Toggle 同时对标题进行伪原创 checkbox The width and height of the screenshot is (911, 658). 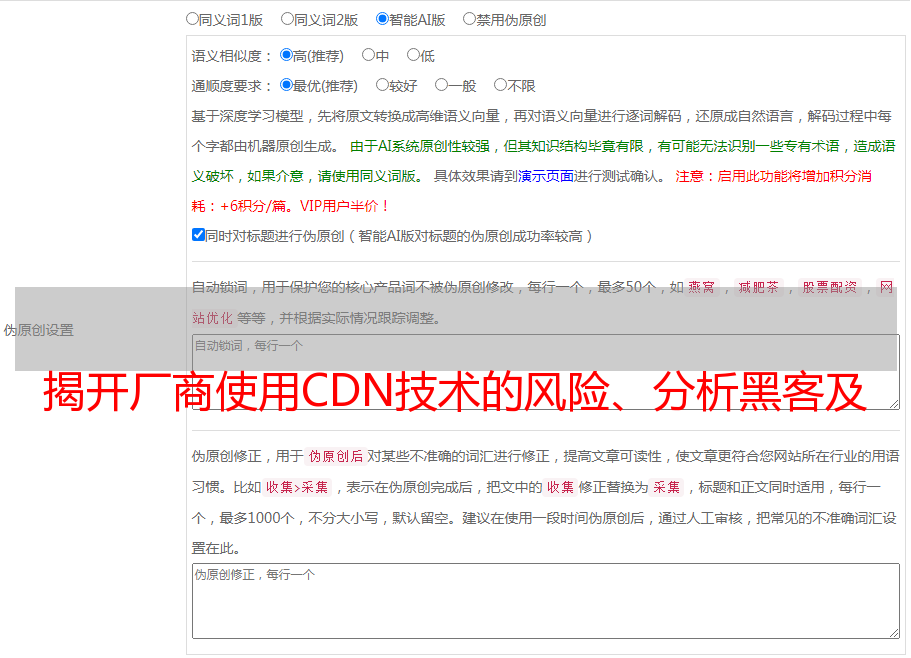[x=198, y=235]
